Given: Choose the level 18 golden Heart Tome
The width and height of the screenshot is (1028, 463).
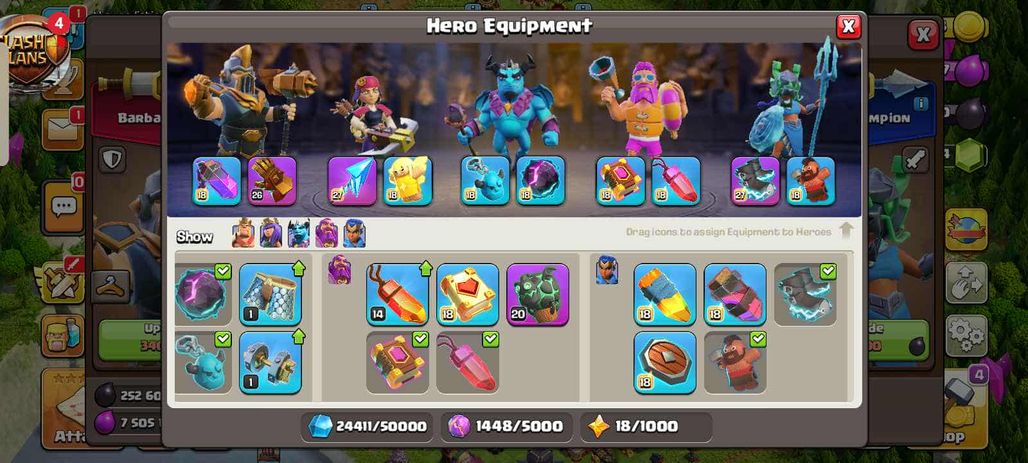Looking at the screenshot, I should click(467, 294).
